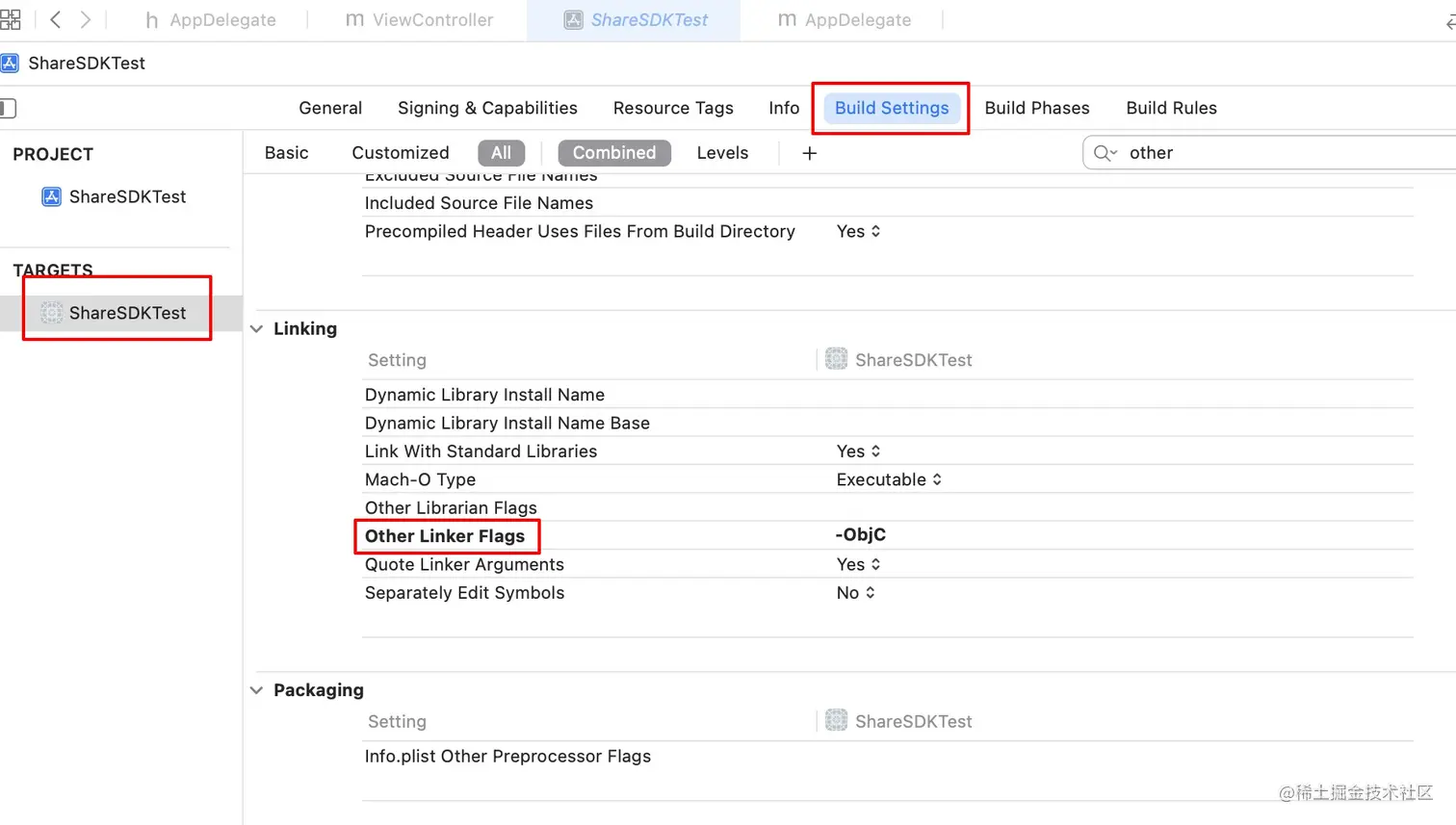The height and width of the screenshot is (825, 1456).
Task: Open the Signing & Capabilities tab
Action: tap(487, 108)
